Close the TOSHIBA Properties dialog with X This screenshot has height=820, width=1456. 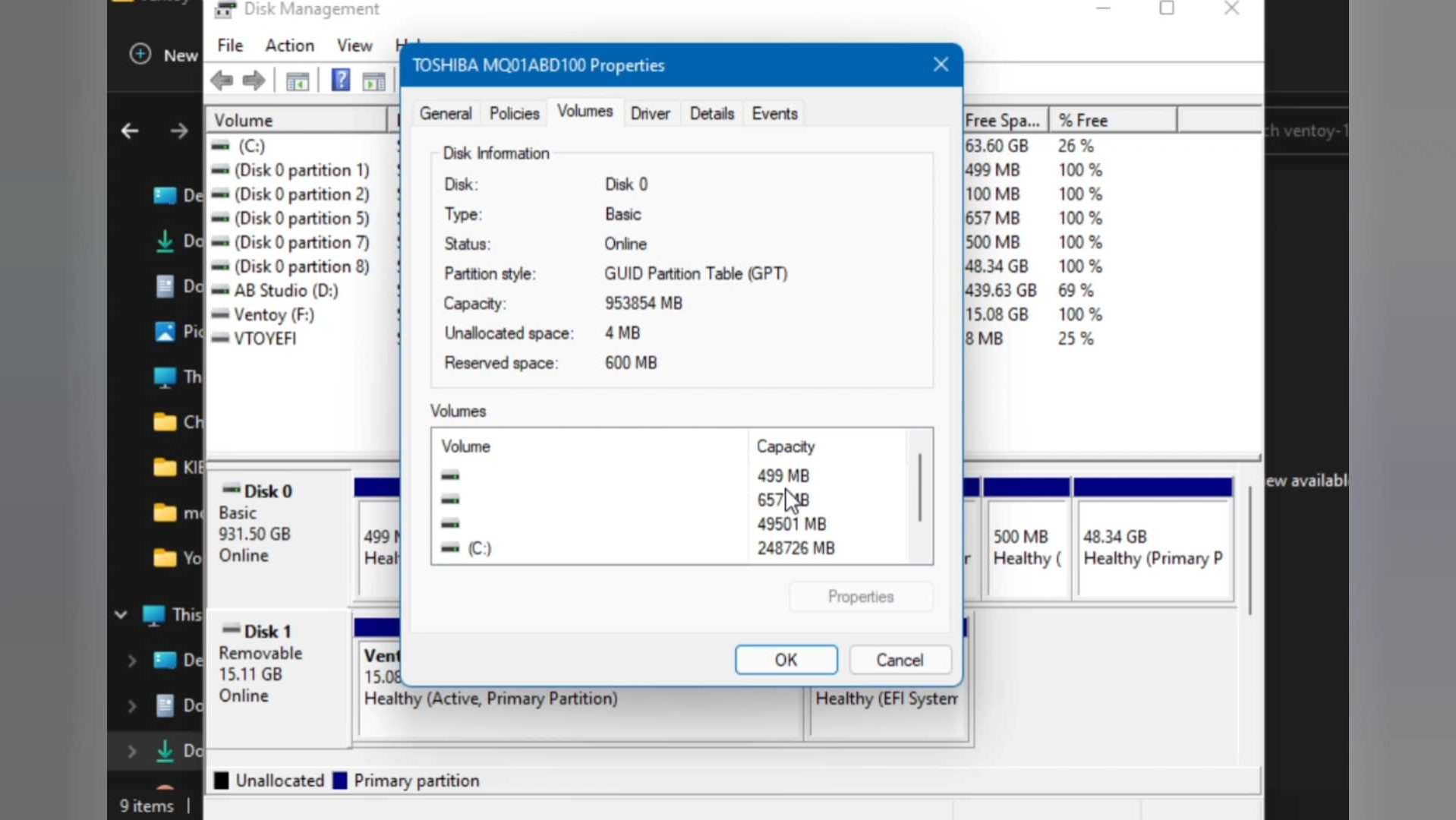tap(941, 65)
